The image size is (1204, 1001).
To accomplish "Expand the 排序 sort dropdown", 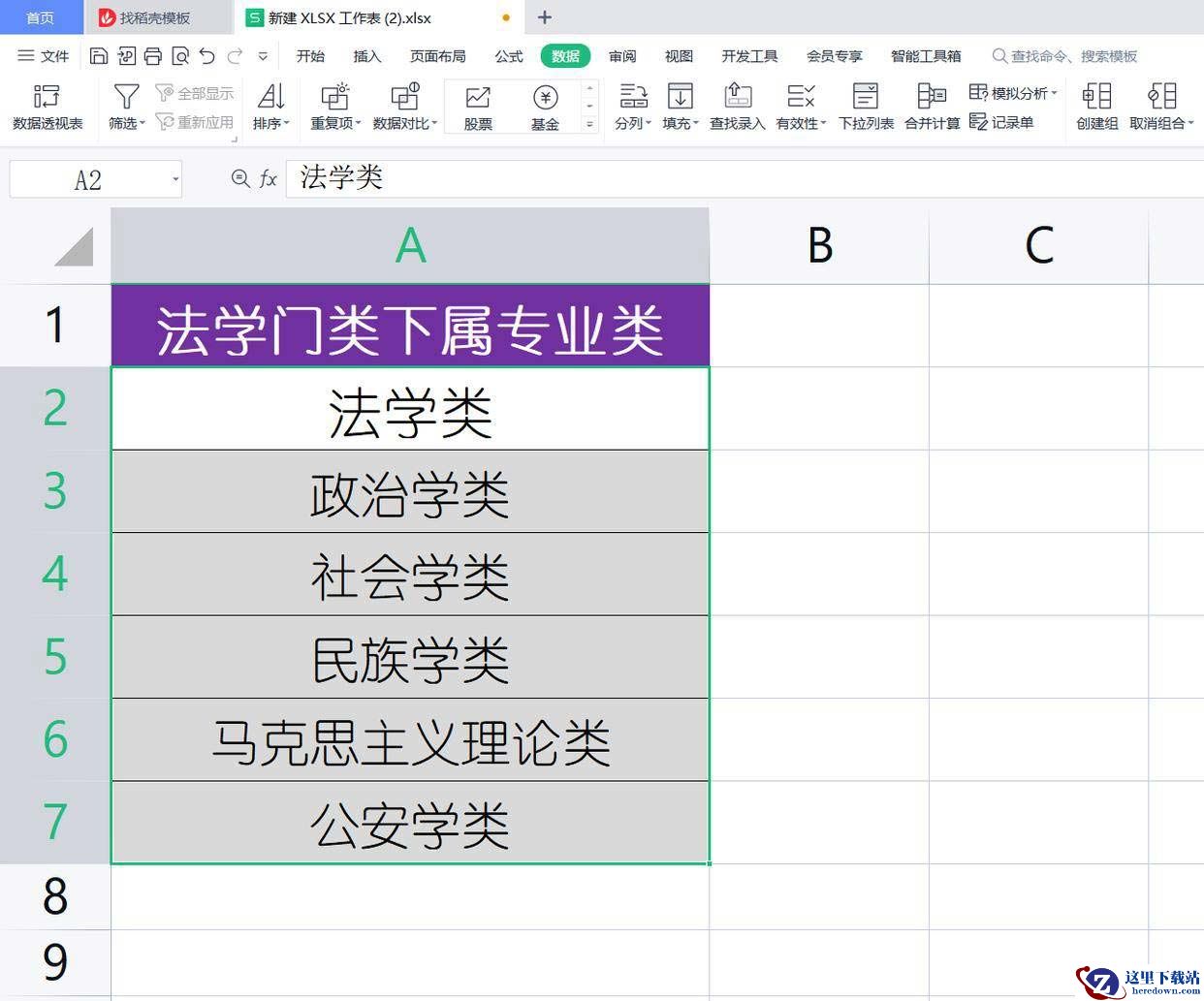I will 271,107.
